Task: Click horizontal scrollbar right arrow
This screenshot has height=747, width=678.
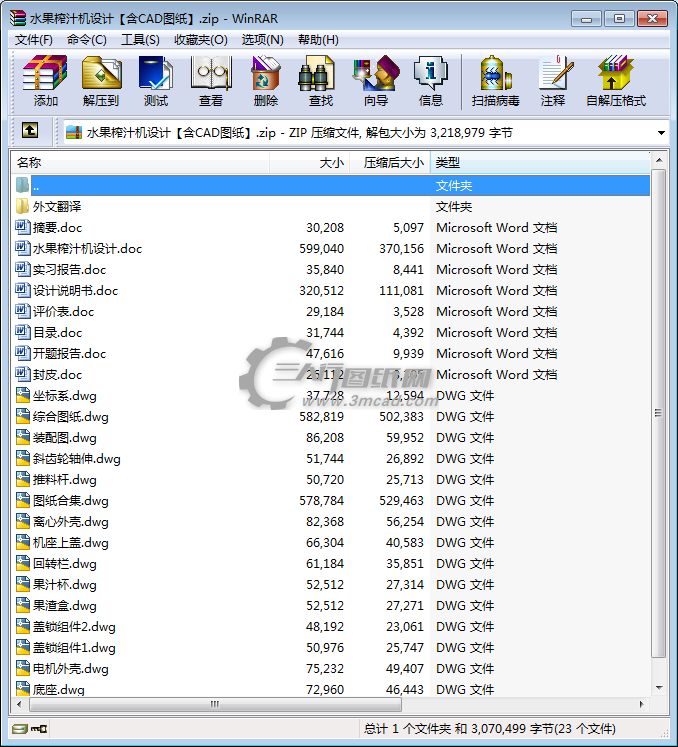Action: (642, 704)
